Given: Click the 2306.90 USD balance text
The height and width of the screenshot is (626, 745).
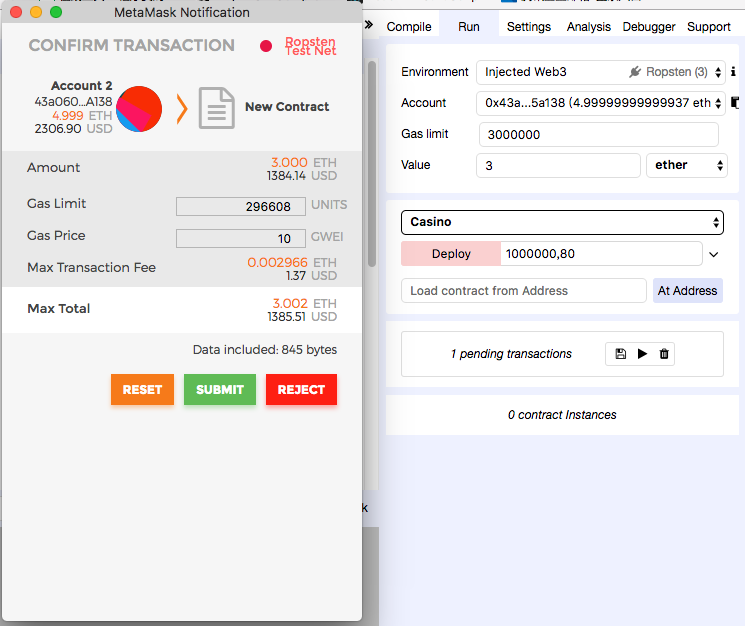Looking at the screenshot, I should point(73,129).
